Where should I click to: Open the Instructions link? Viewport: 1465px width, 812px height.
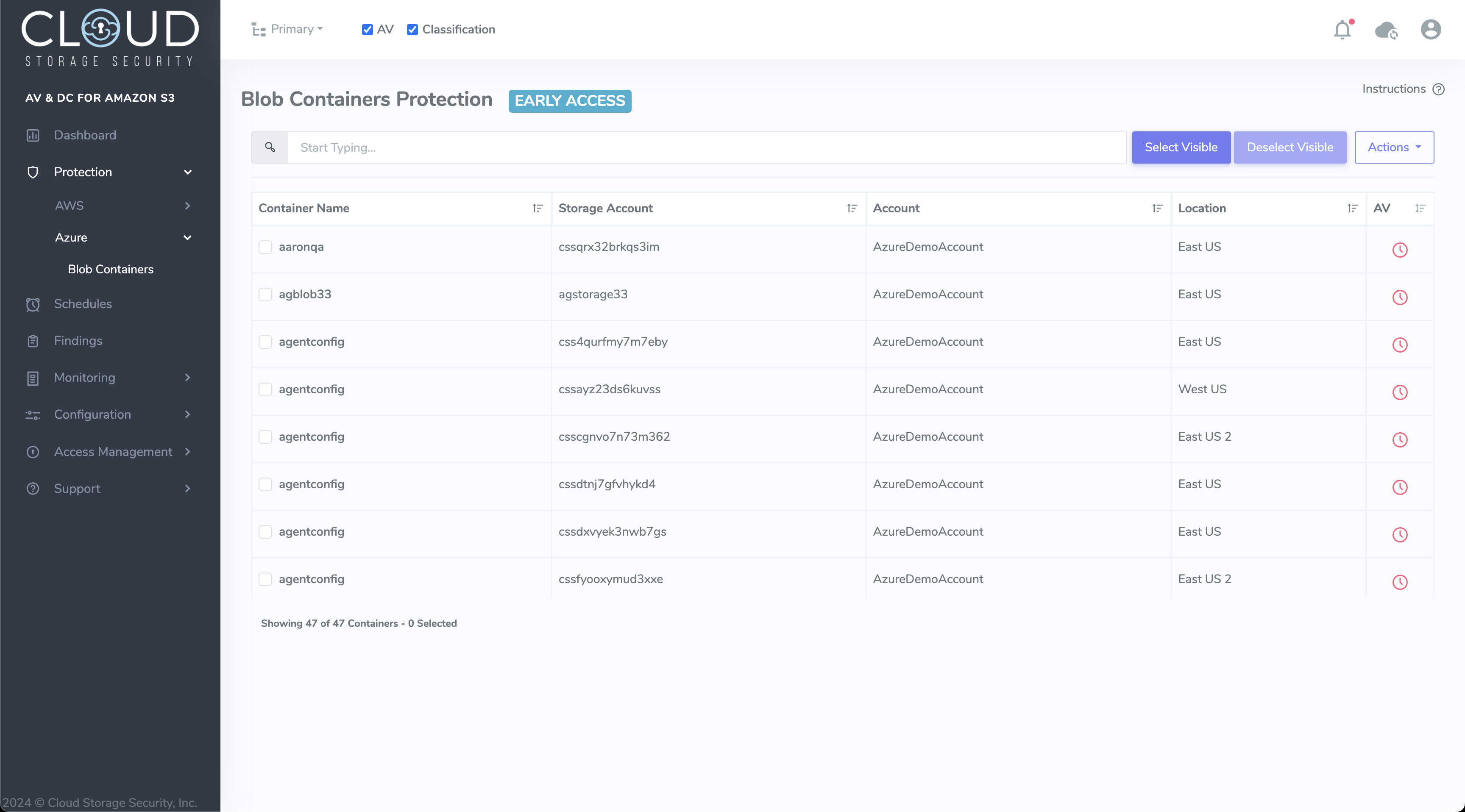[1393, 89]
